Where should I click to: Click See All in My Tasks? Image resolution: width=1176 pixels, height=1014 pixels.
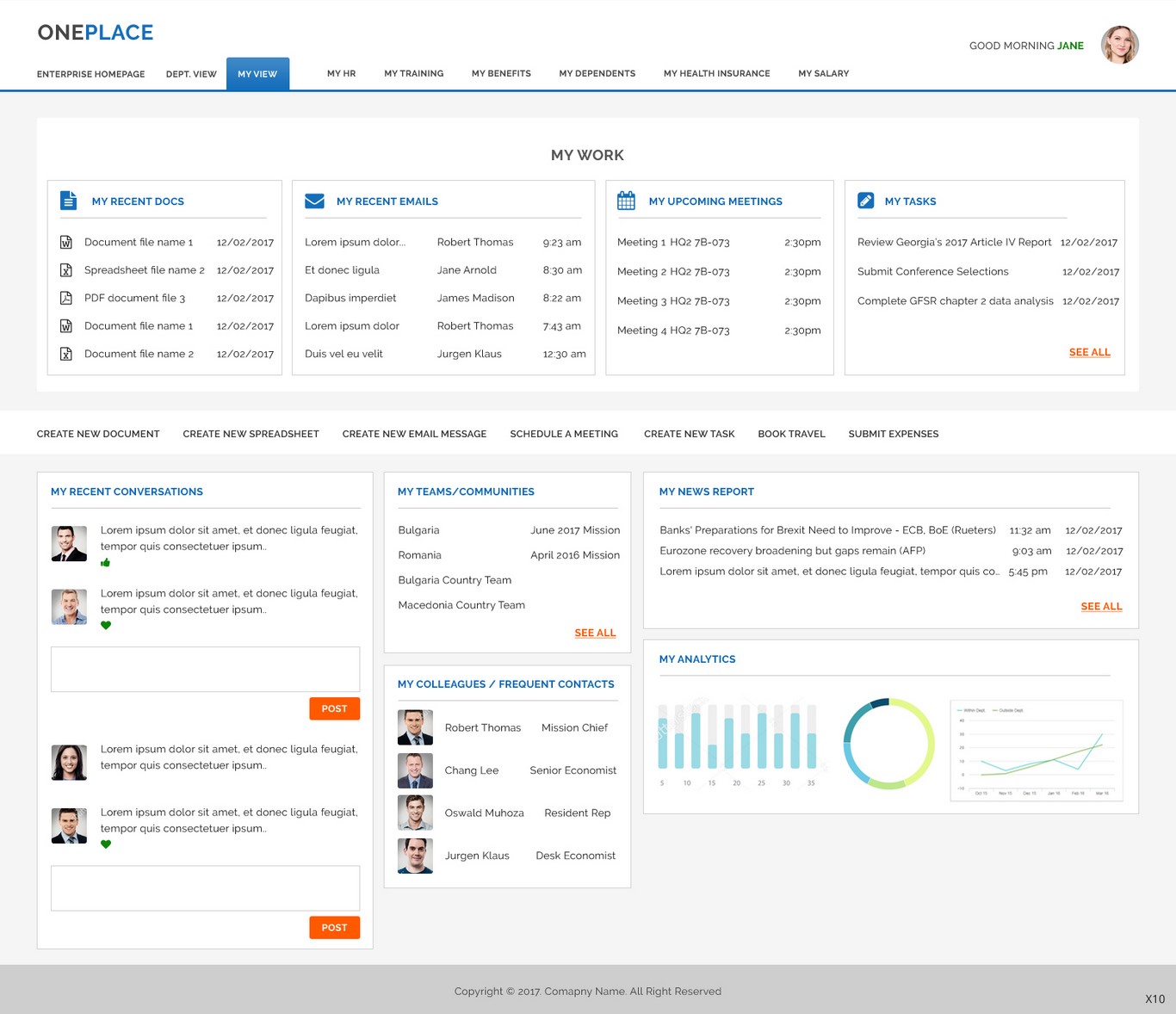tap(1089, 352)
